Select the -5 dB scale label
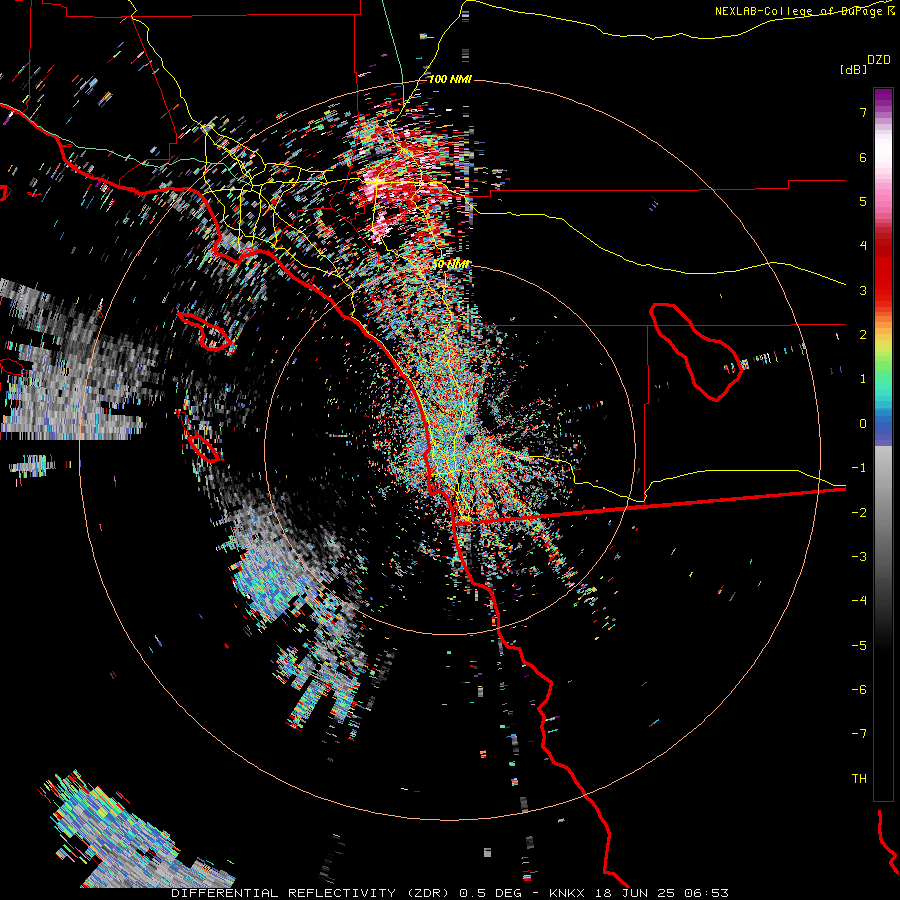The height and width of the screenshot is (900, 900). [859, 646]
